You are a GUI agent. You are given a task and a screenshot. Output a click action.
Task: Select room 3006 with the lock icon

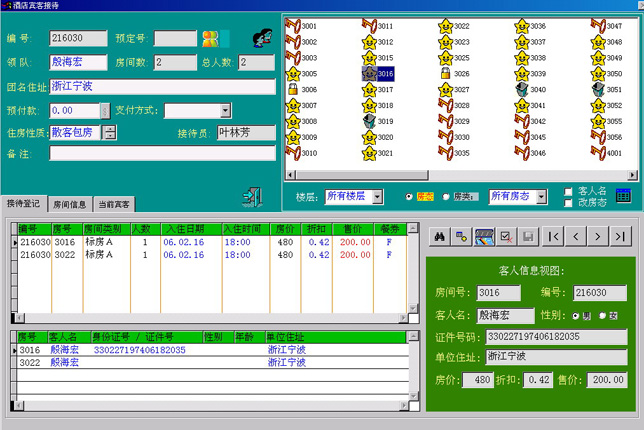pos(293,89)
